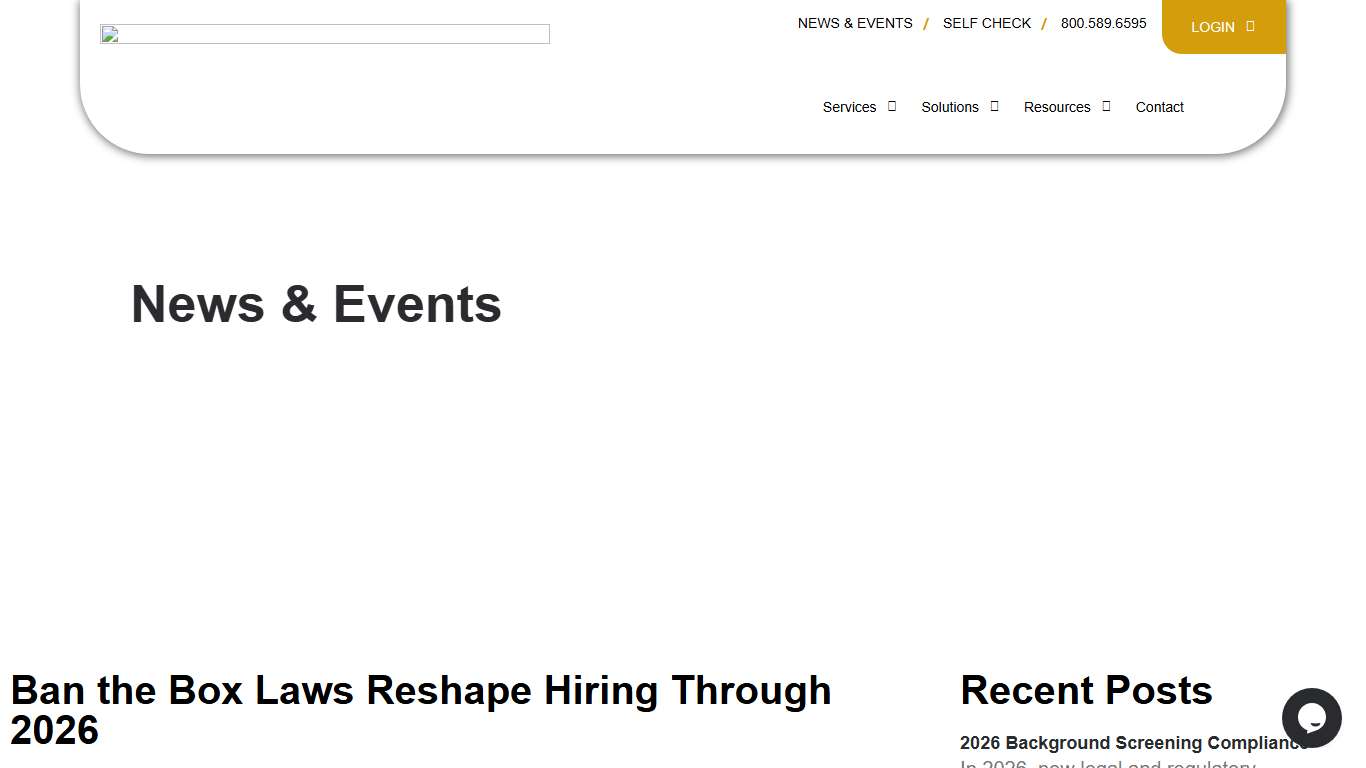Expand the Solutions navigation menu
Viewport: 1366px width, 768px height.
[x=950, y=107]
